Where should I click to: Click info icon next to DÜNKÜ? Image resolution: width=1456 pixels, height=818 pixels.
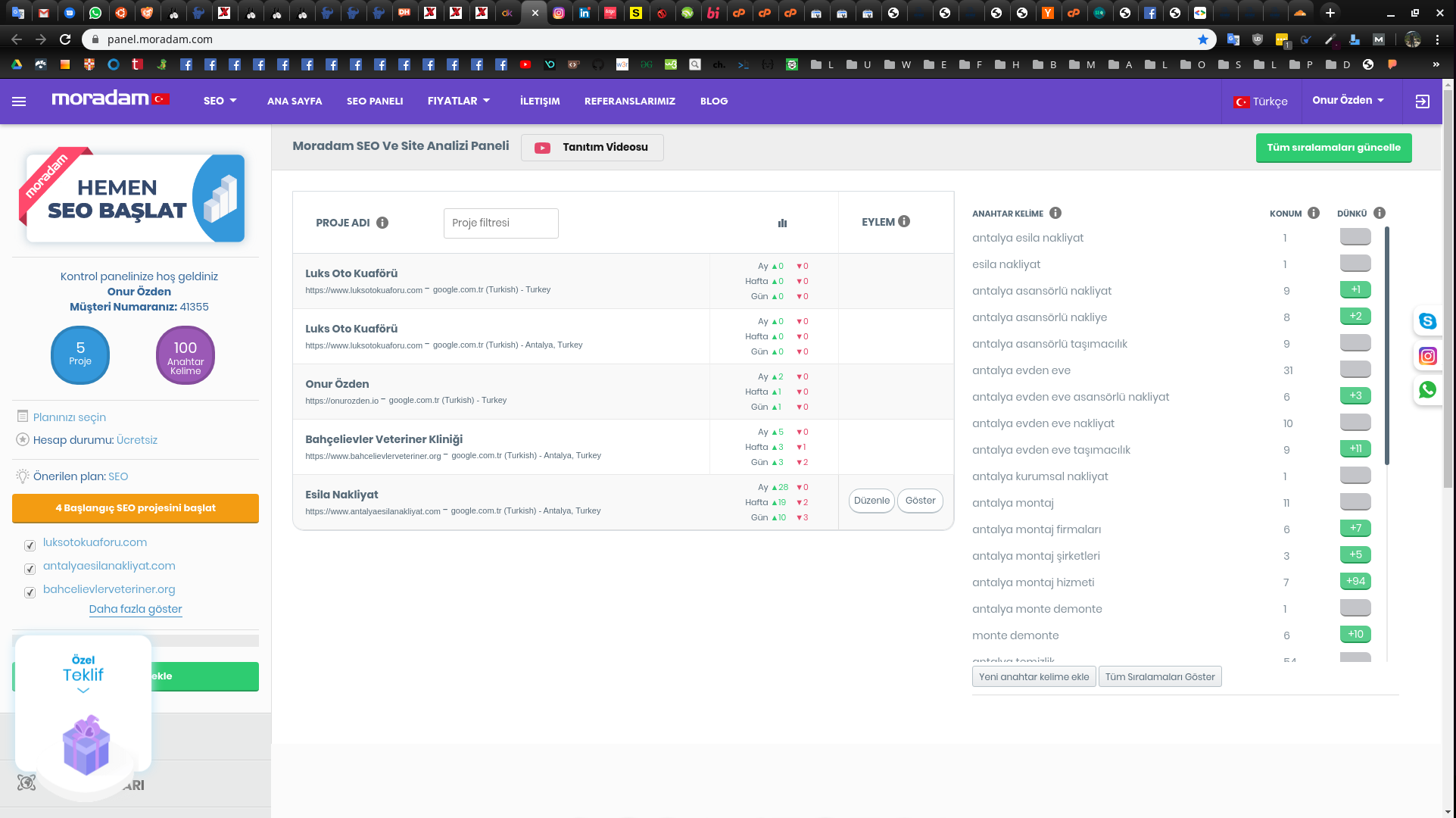click(1380, 213)
